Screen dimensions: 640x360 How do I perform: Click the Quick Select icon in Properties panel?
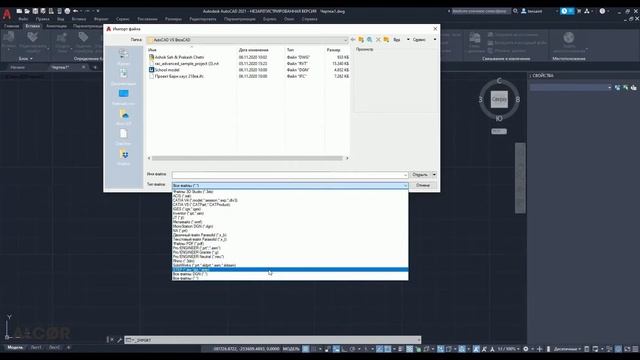click(x=633, y=87)
